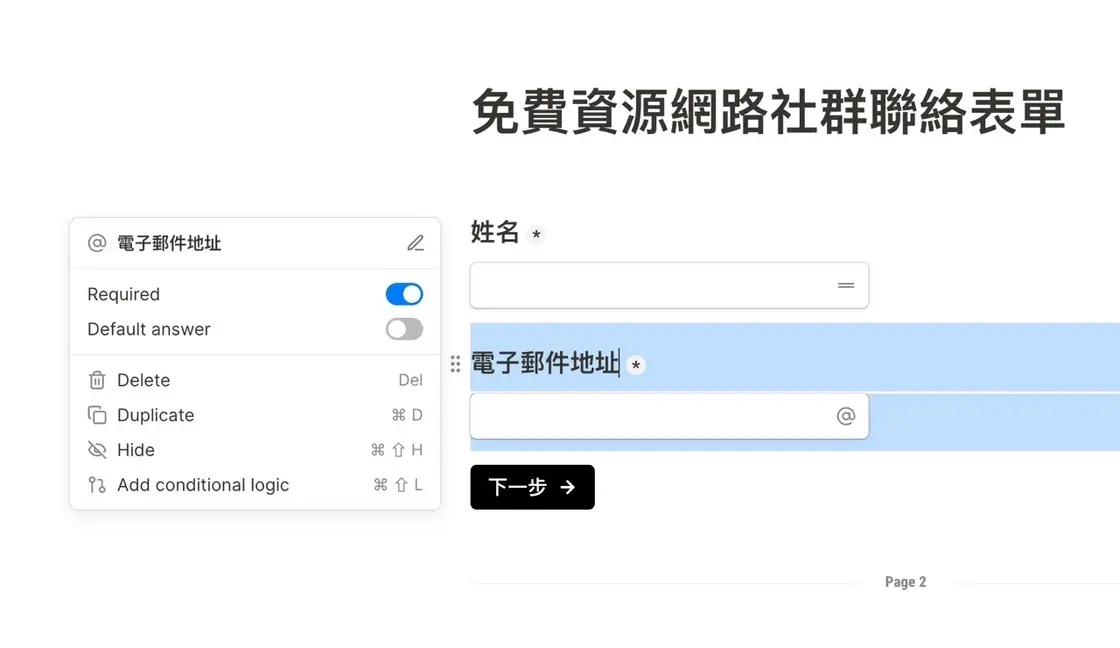Click the short-text icon in 姓名 field

coord(846,286)
